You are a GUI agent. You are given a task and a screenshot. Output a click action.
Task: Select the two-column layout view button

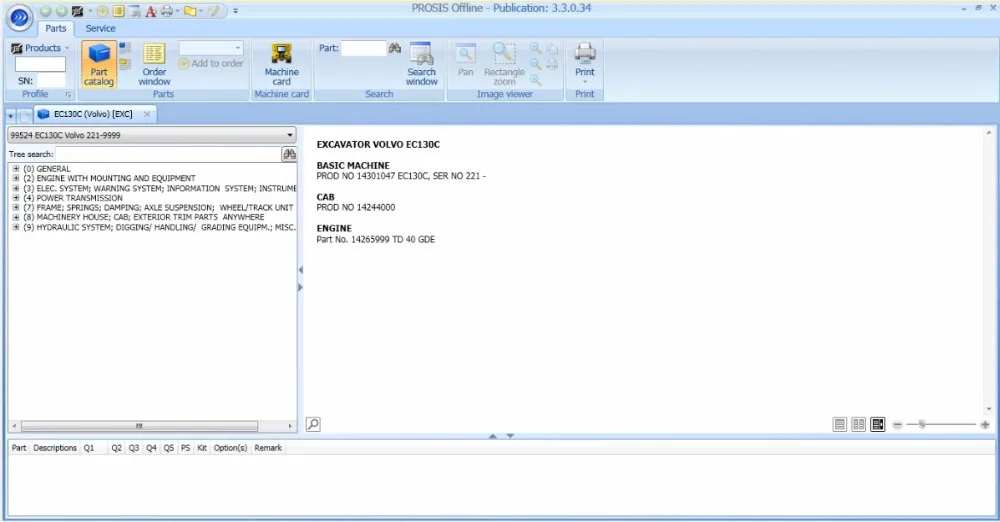pos(859,424)
